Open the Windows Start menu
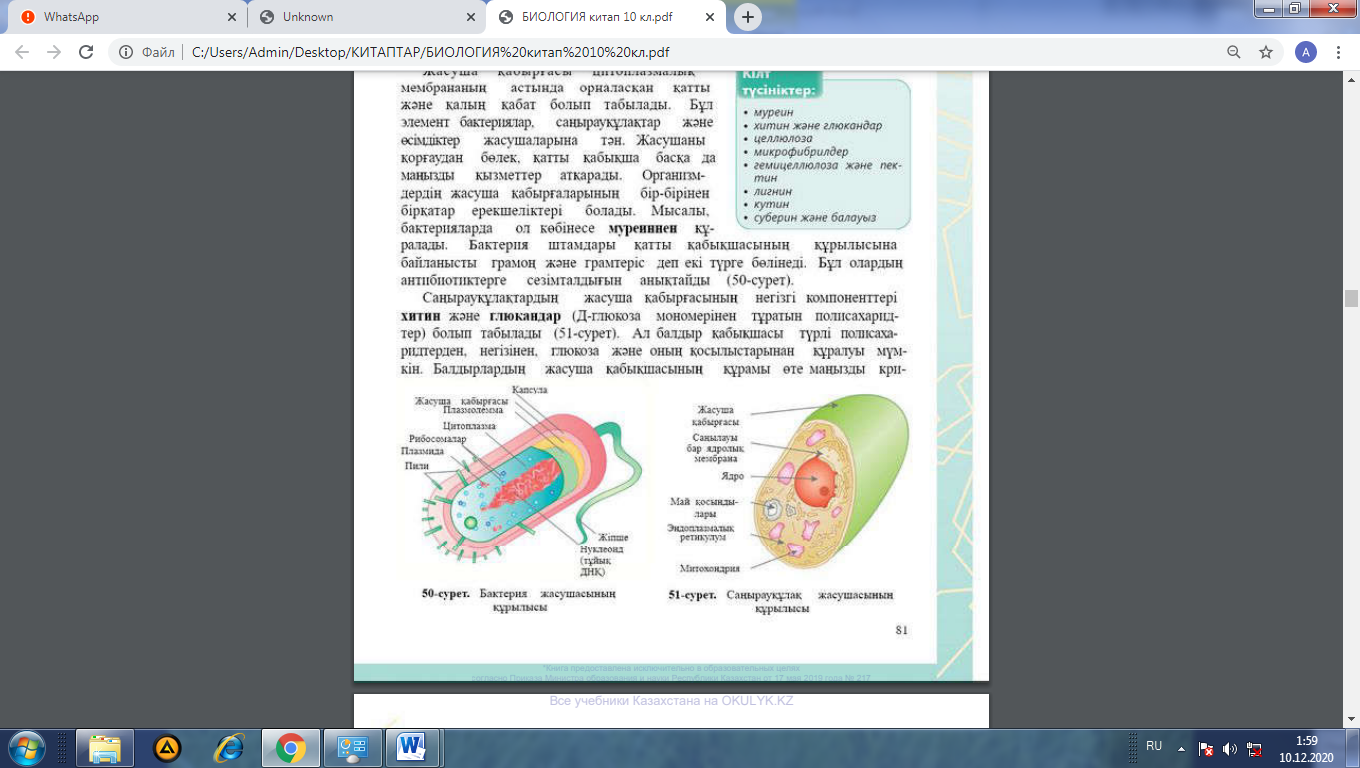The image size is (1360, 768). 26,747
